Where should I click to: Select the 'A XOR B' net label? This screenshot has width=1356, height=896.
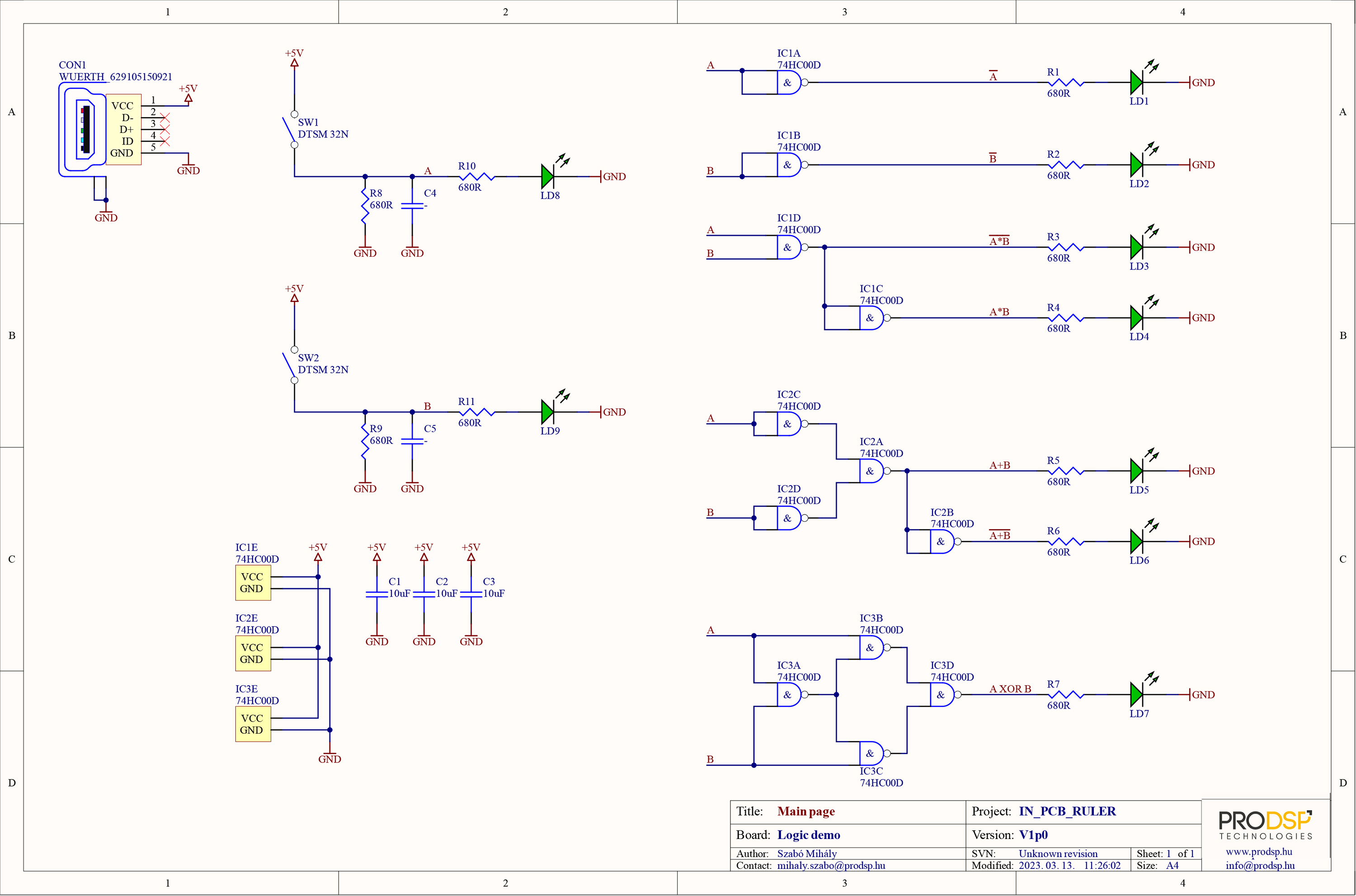coord(1010,689)
